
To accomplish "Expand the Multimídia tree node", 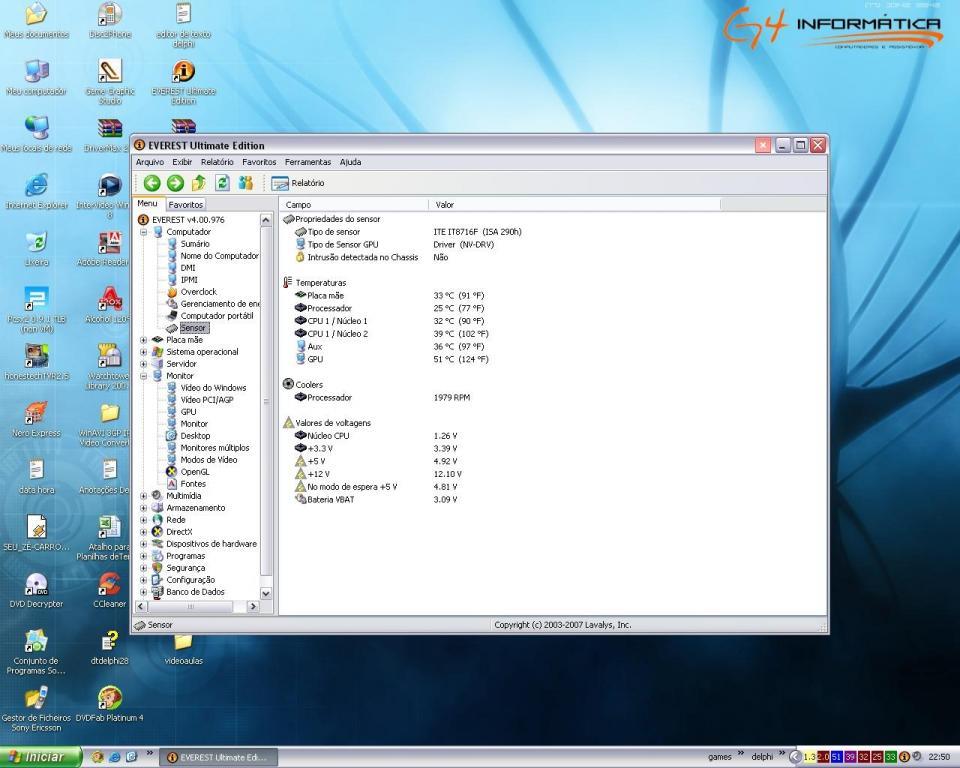I will click(143, 496).
